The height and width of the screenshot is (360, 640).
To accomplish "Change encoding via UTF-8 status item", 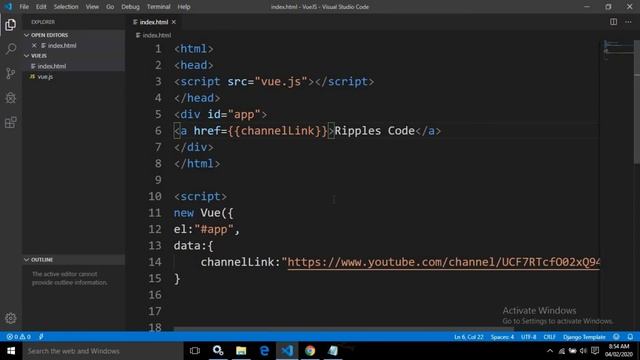I will [x=529, y=337].
